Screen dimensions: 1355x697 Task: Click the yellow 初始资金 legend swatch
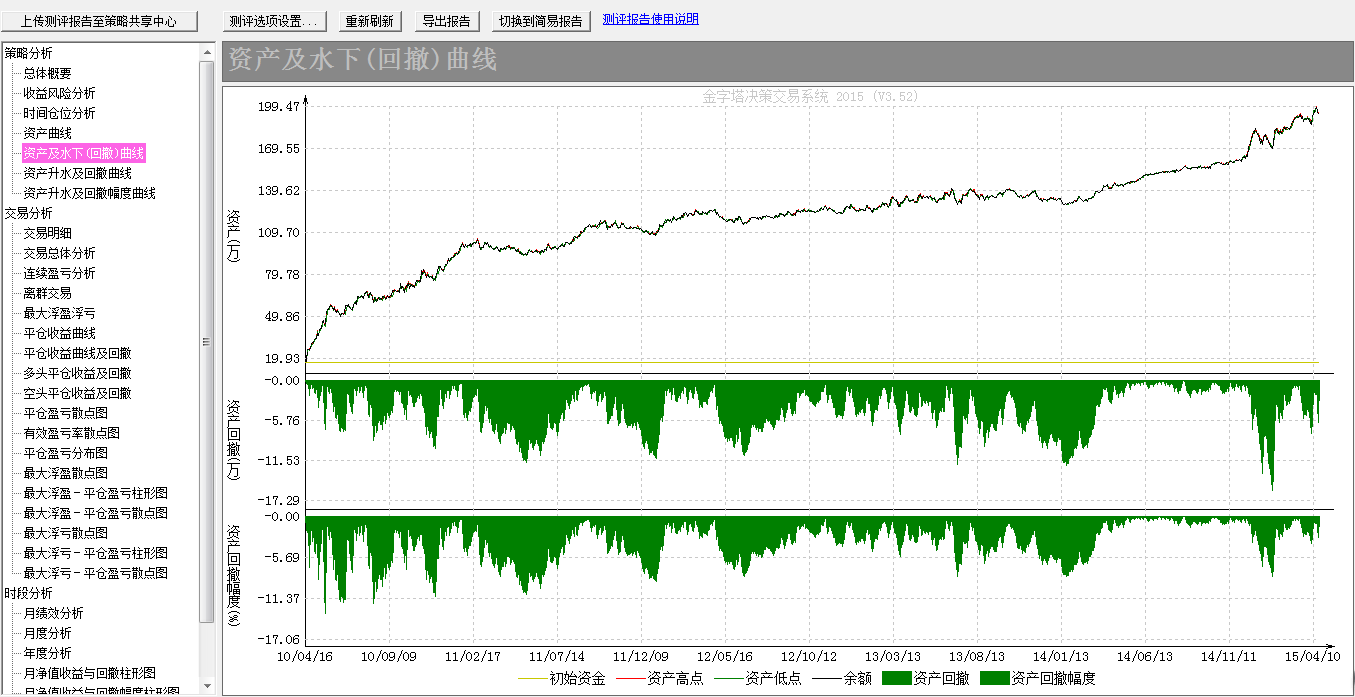click(x=533, y=679)
